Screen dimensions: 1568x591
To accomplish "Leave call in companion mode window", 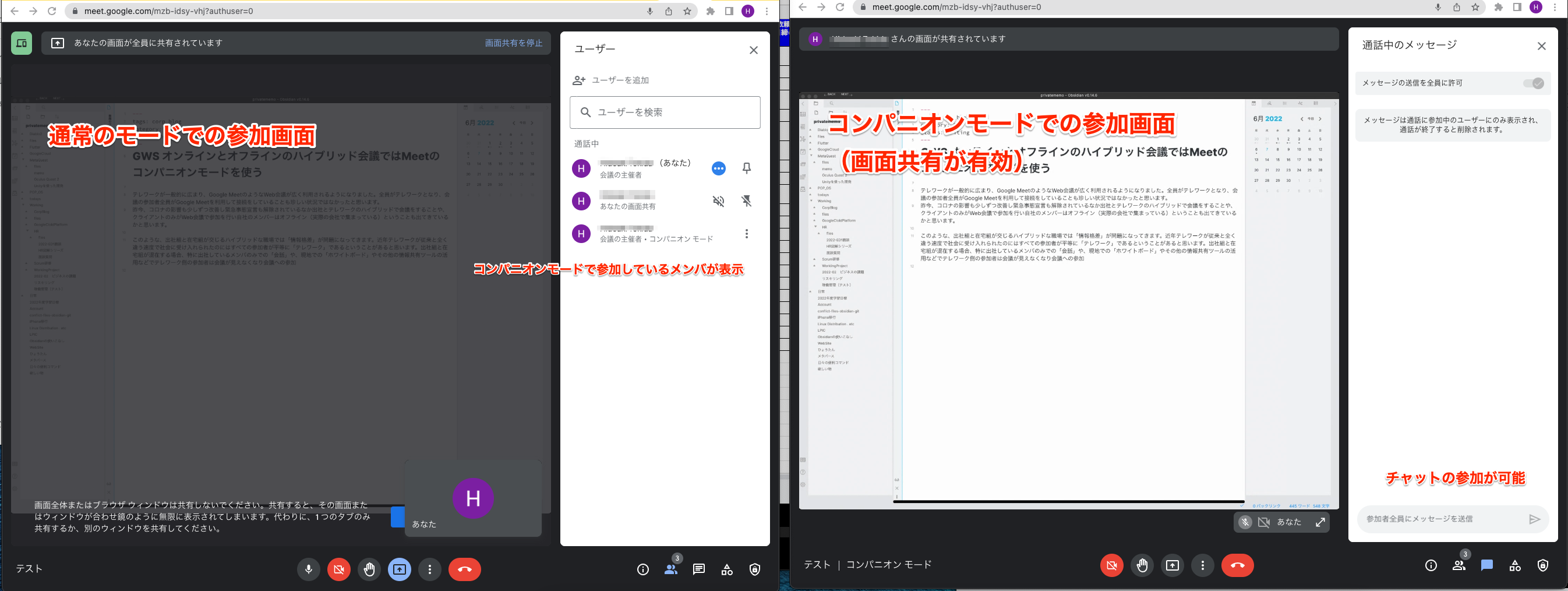I will point(1238,565).
